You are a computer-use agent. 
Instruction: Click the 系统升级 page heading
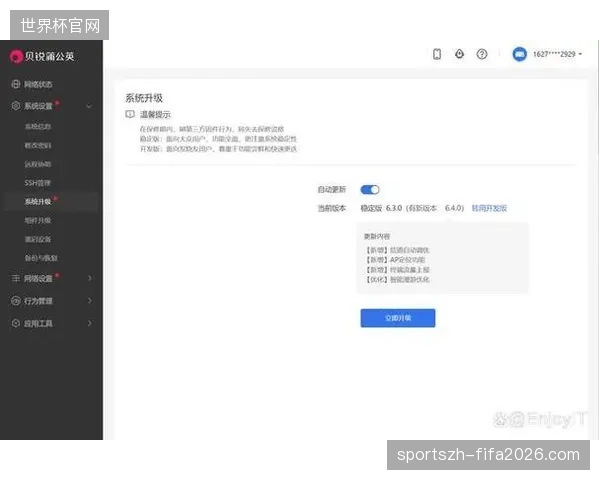pyautogui.click(x=144, y=98)
